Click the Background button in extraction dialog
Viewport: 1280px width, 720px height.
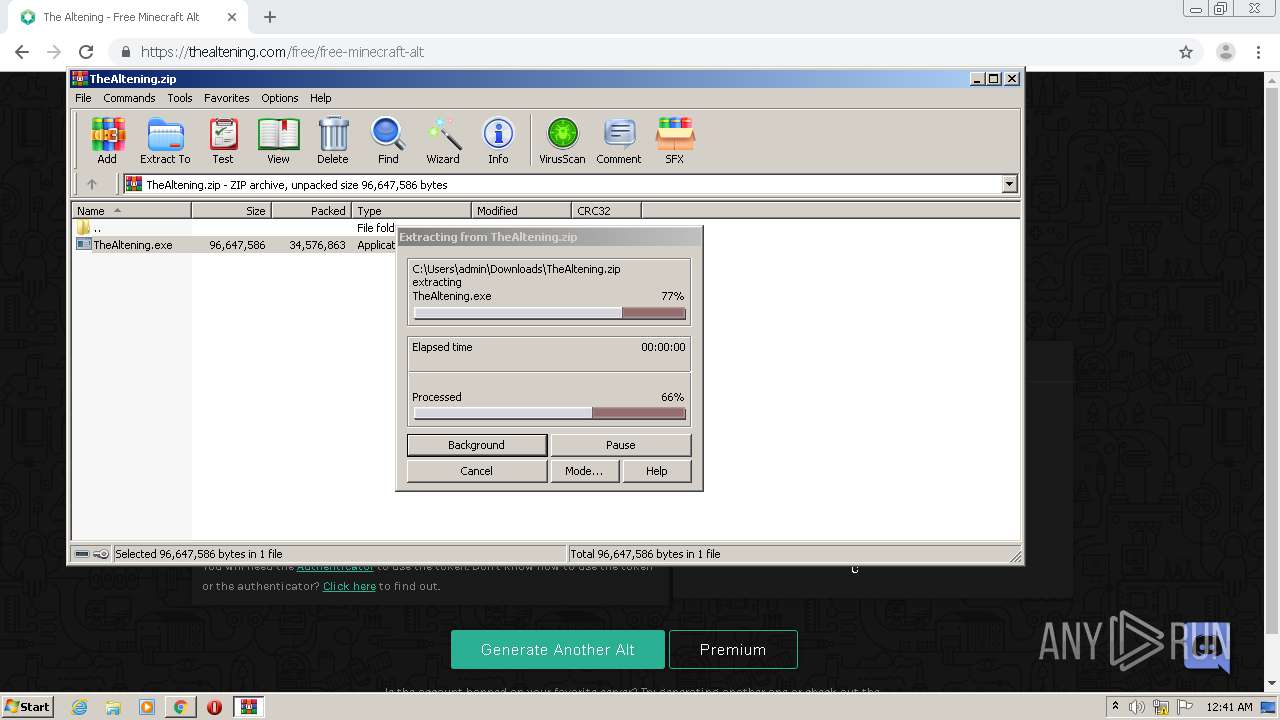[x=477, y=445]
